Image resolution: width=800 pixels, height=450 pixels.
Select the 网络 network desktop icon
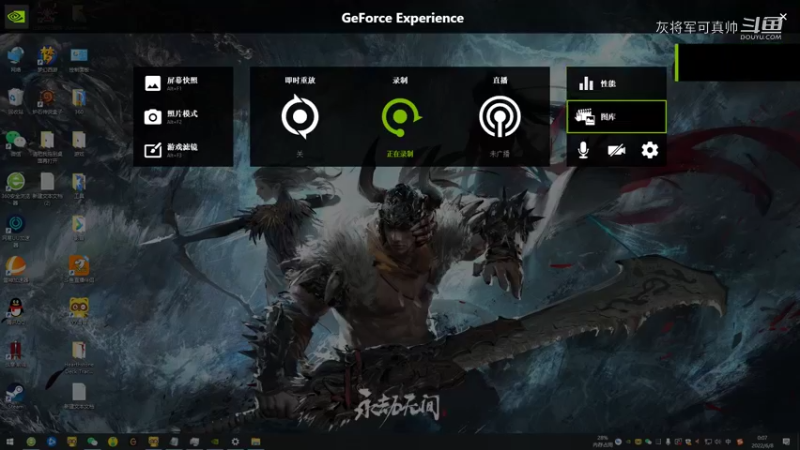click(x=16, y=59)
